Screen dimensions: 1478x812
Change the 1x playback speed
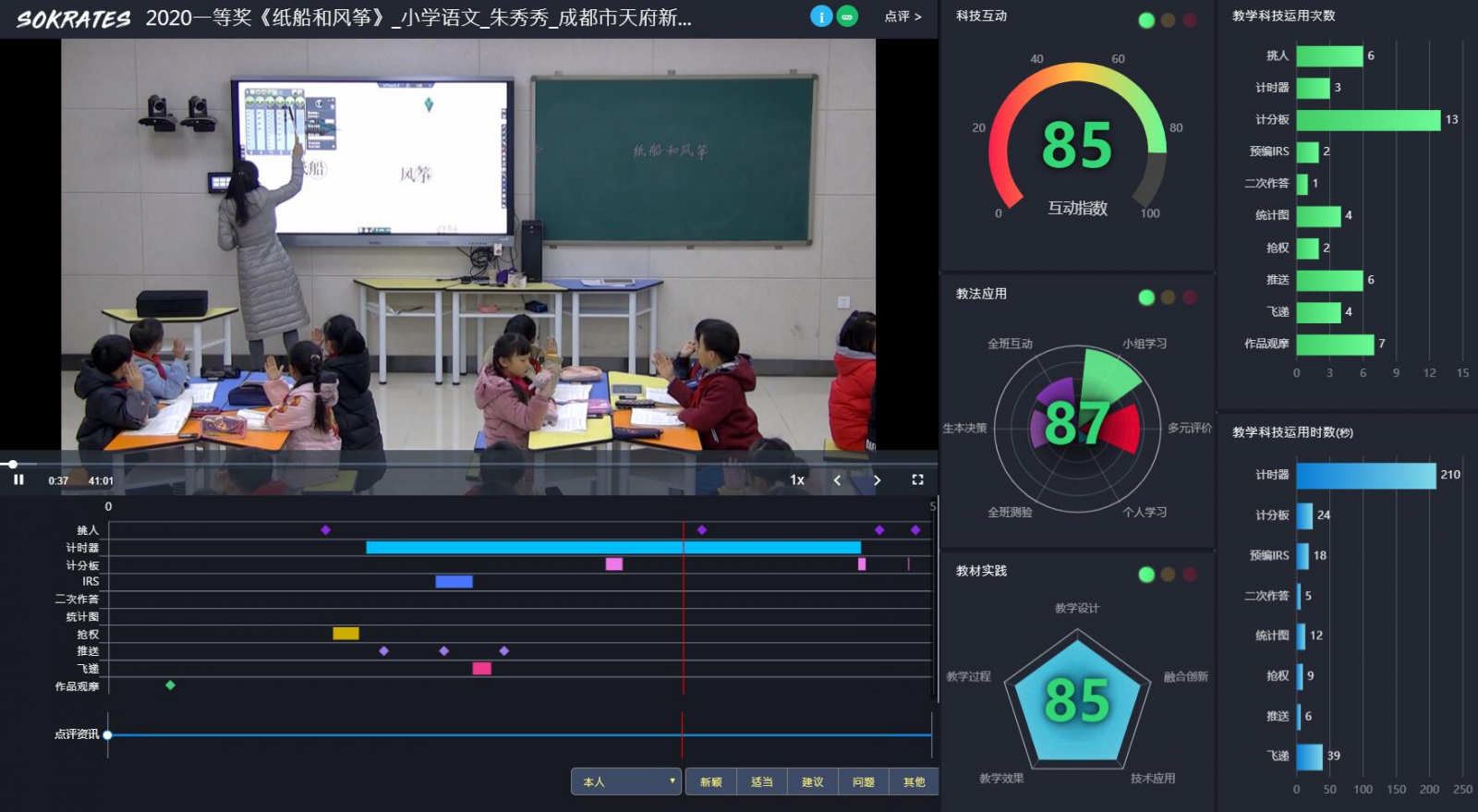pos(797,479)
